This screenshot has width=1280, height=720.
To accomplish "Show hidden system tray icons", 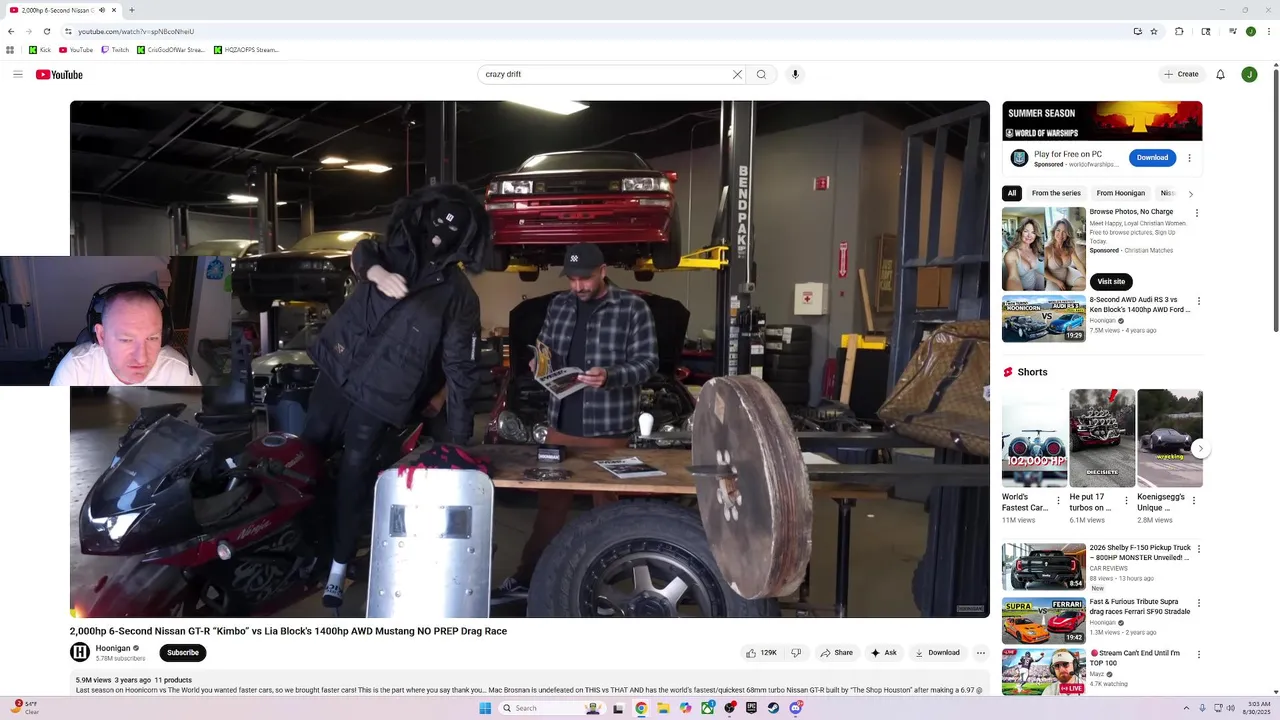I will tap(1189, 708).
